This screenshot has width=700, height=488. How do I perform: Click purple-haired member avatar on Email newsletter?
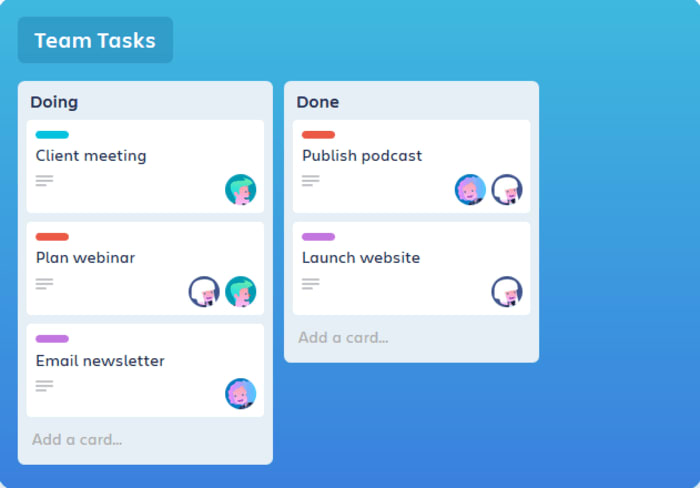[x=241, y=394]
